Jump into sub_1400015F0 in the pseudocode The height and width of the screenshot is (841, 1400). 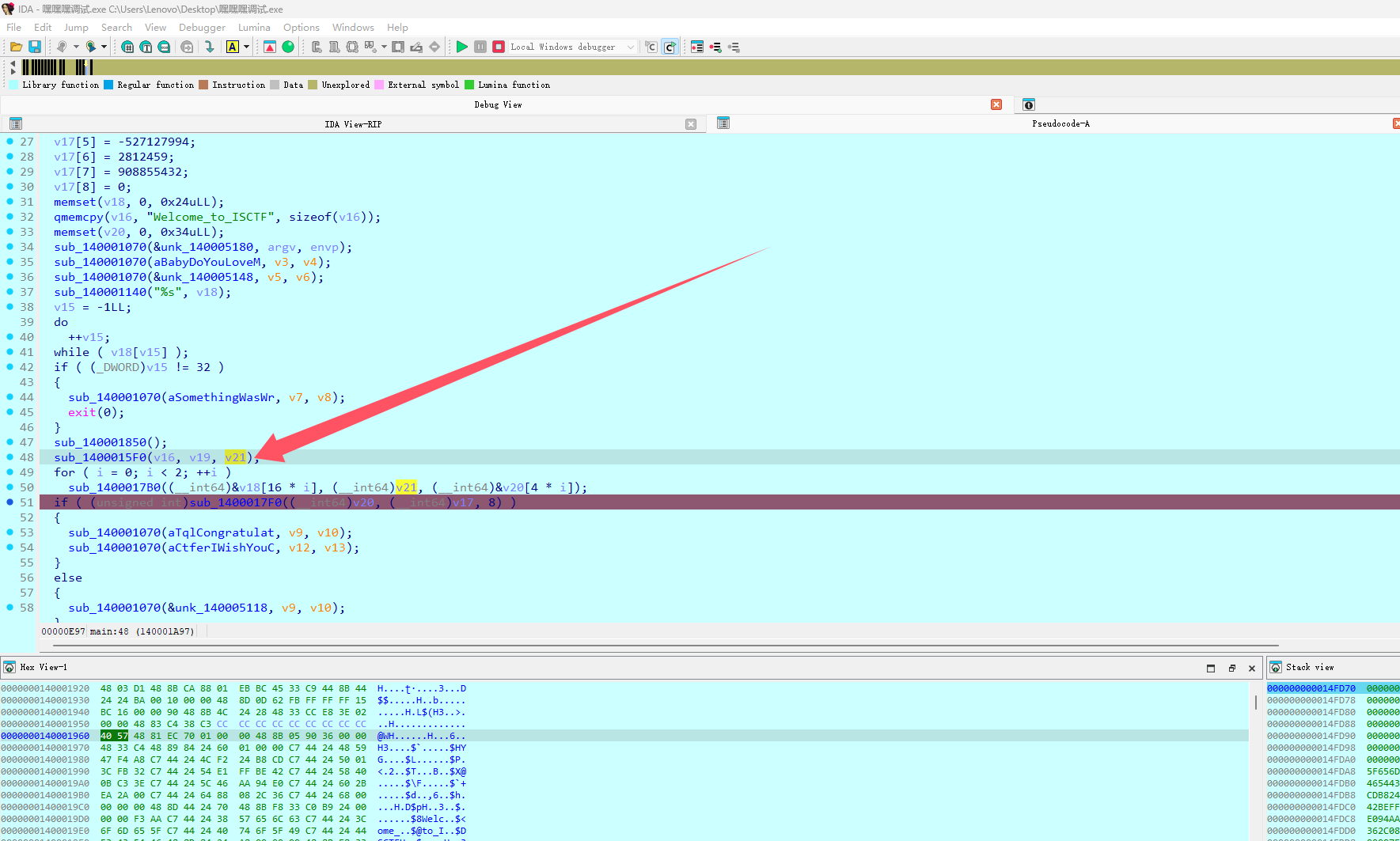[x=99, y=456]
